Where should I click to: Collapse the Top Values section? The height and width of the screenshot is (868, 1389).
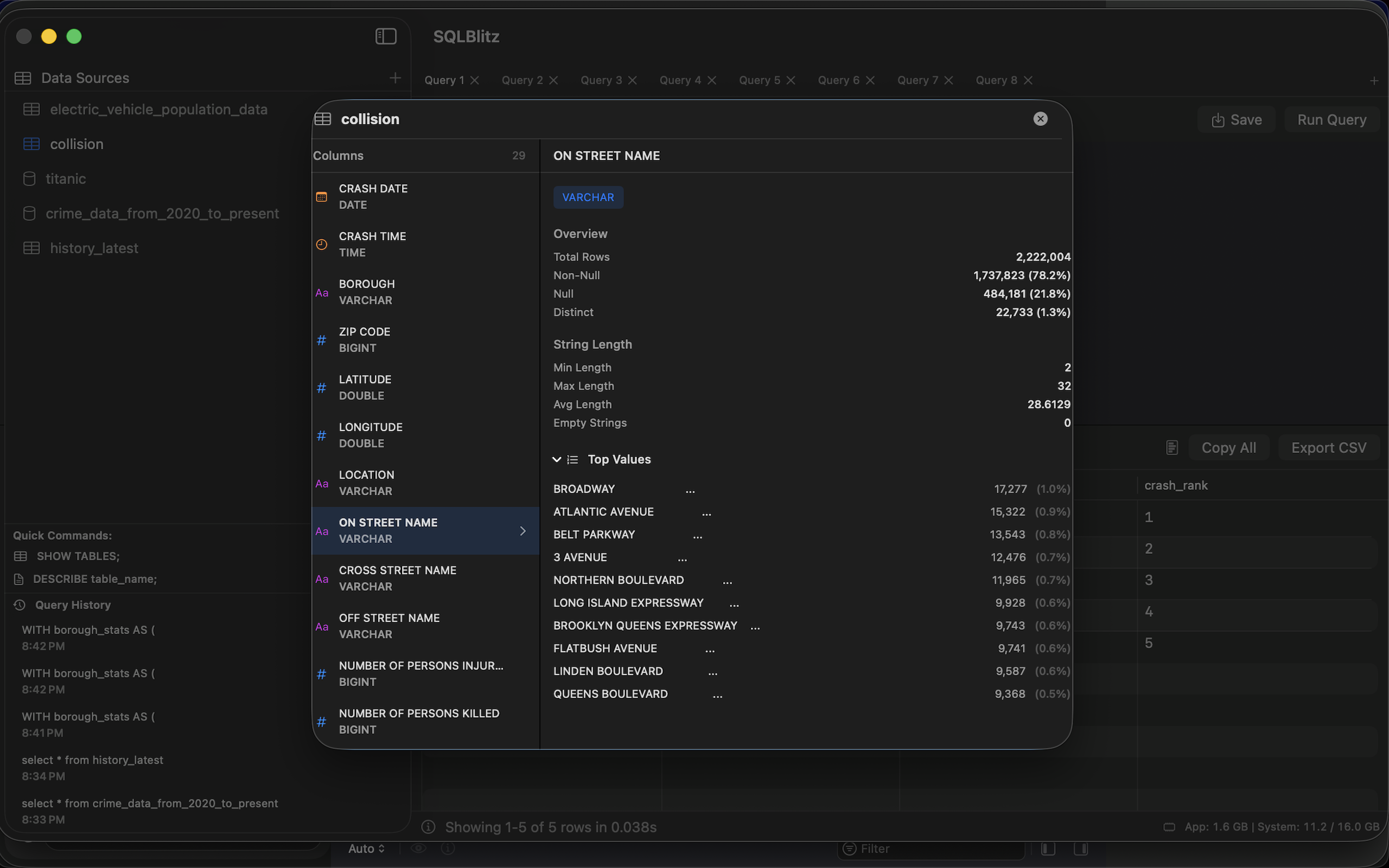point(557,459)
